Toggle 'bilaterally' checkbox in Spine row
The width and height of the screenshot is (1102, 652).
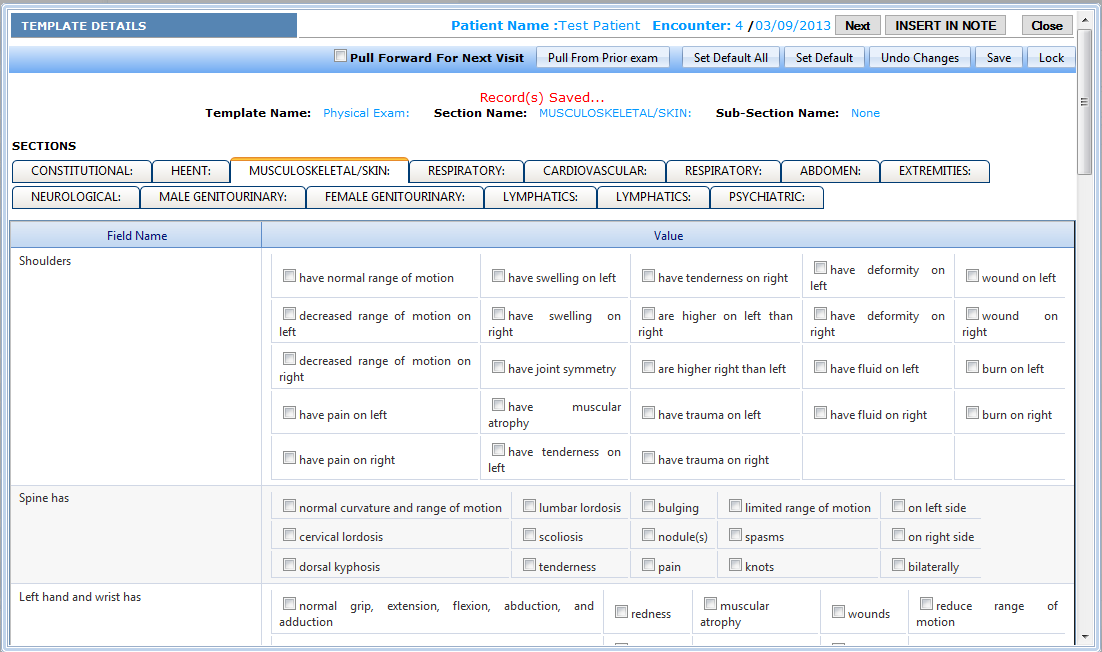(899, 565)
